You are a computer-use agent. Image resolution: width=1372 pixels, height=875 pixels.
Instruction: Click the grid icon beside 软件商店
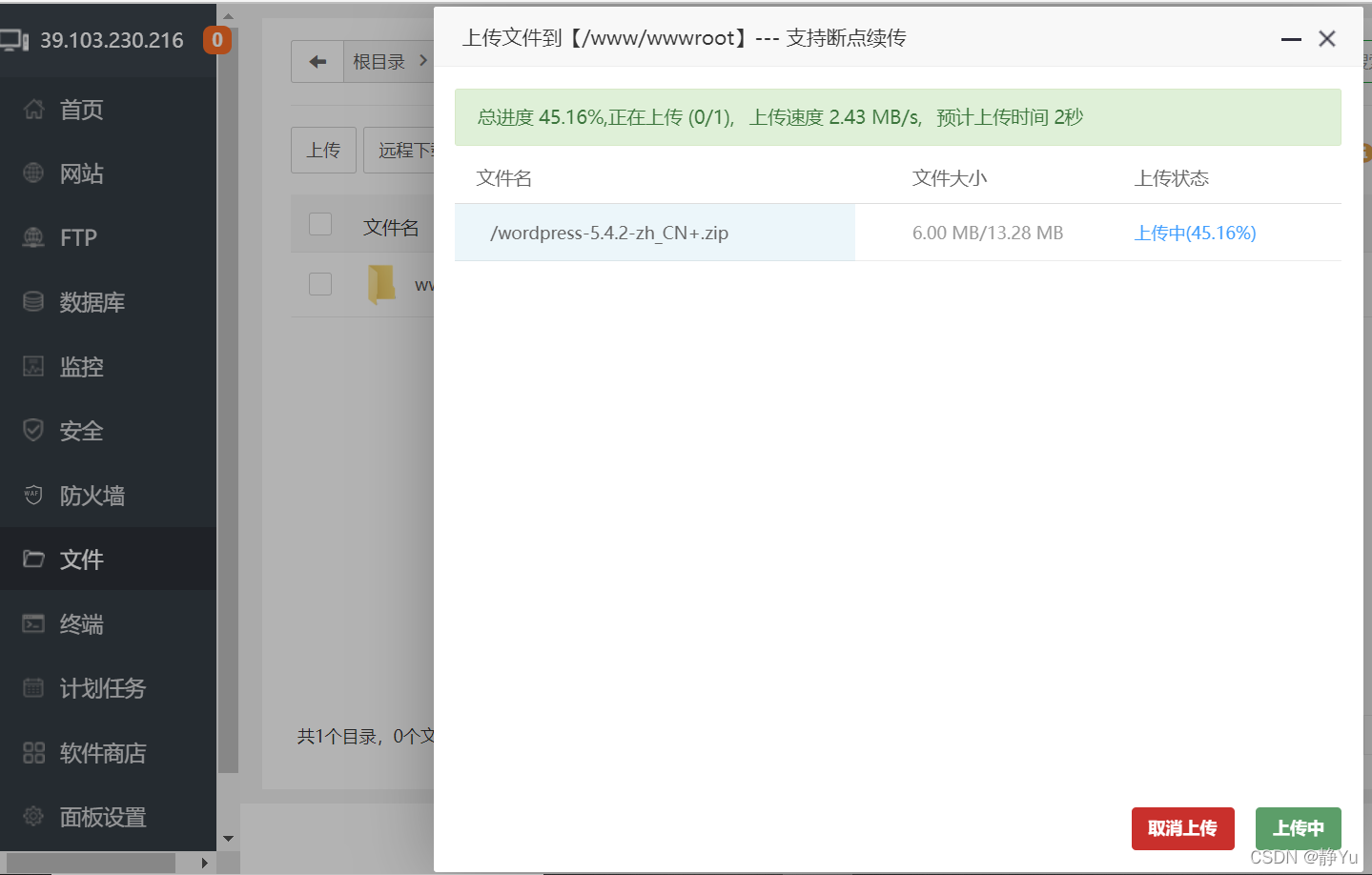pos(33,752)
